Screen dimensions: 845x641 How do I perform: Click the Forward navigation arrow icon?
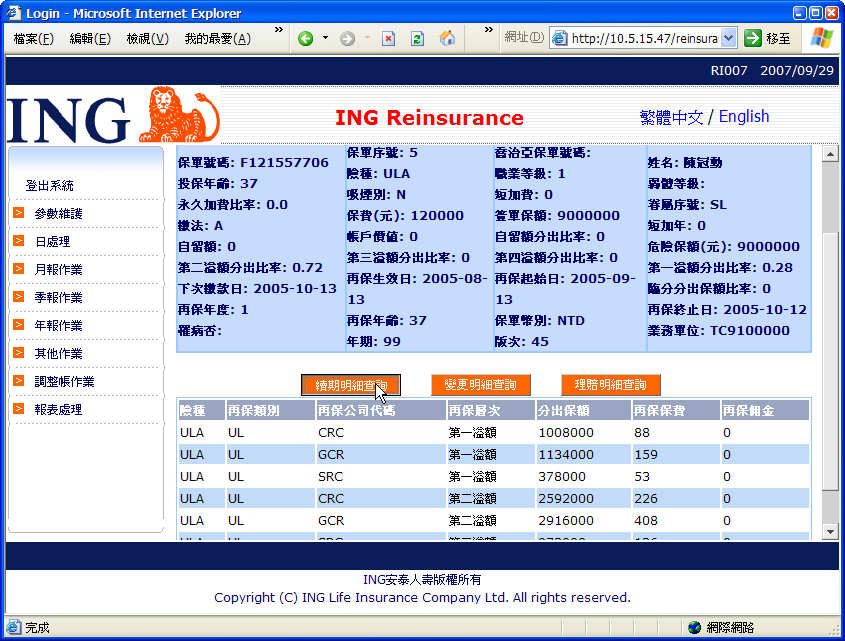(x=348, y=38)
